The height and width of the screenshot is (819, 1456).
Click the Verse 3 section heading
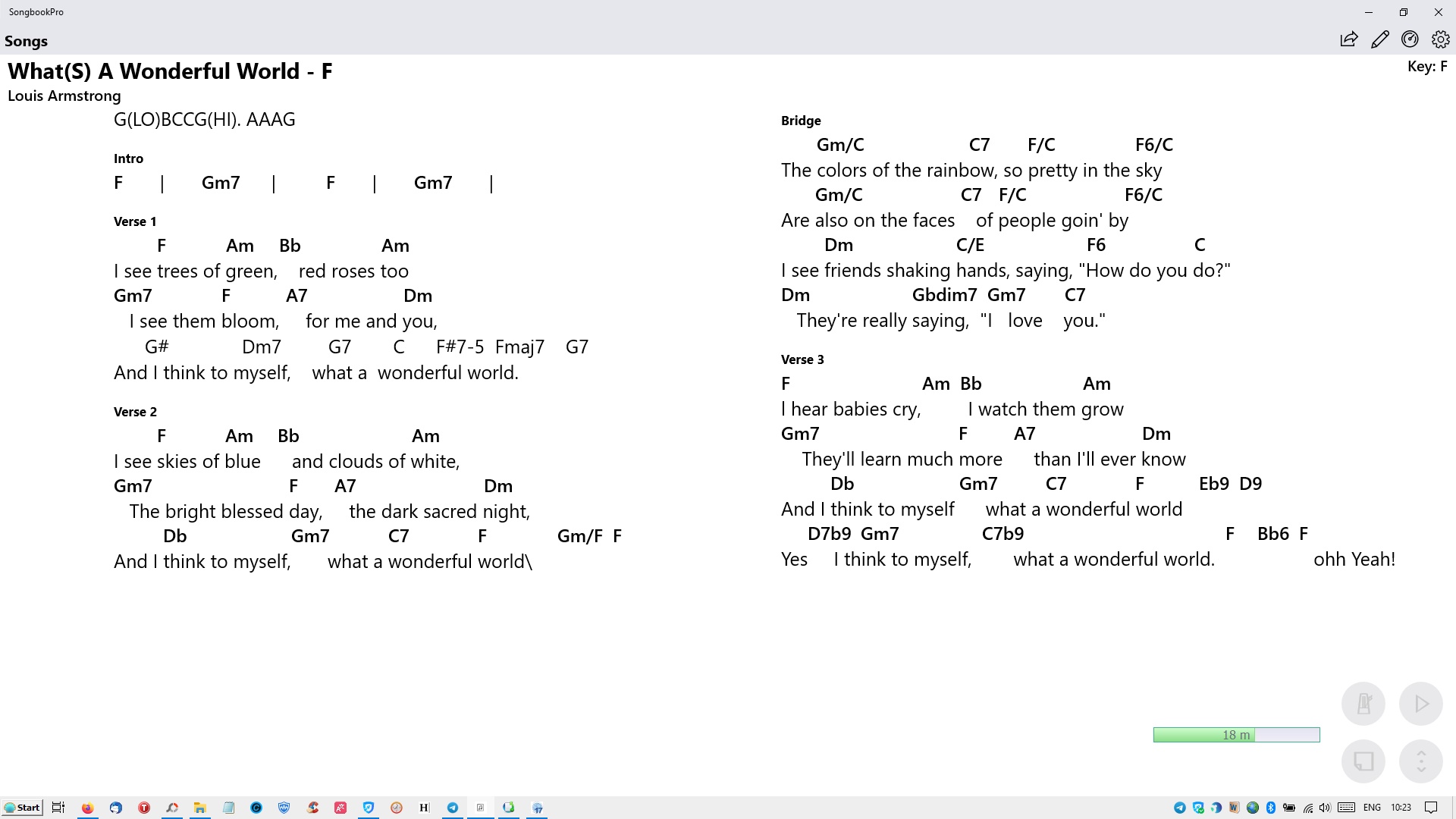(x=802, y=359)
